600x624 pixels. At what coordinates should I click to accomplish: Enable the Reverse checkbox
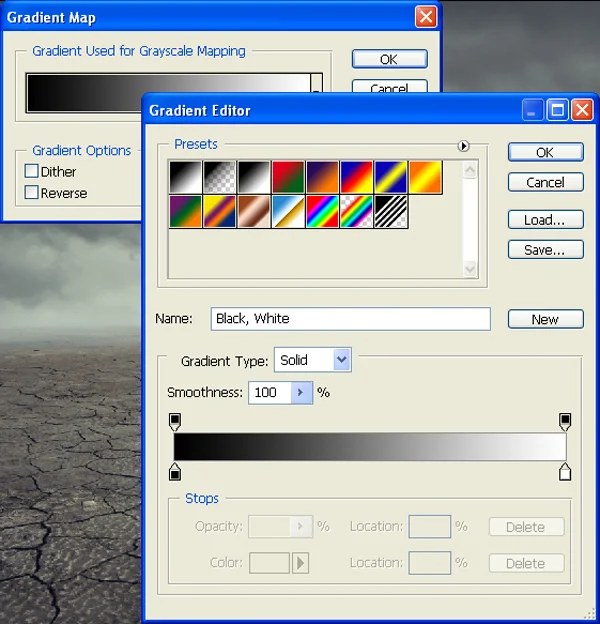[31, 192]
